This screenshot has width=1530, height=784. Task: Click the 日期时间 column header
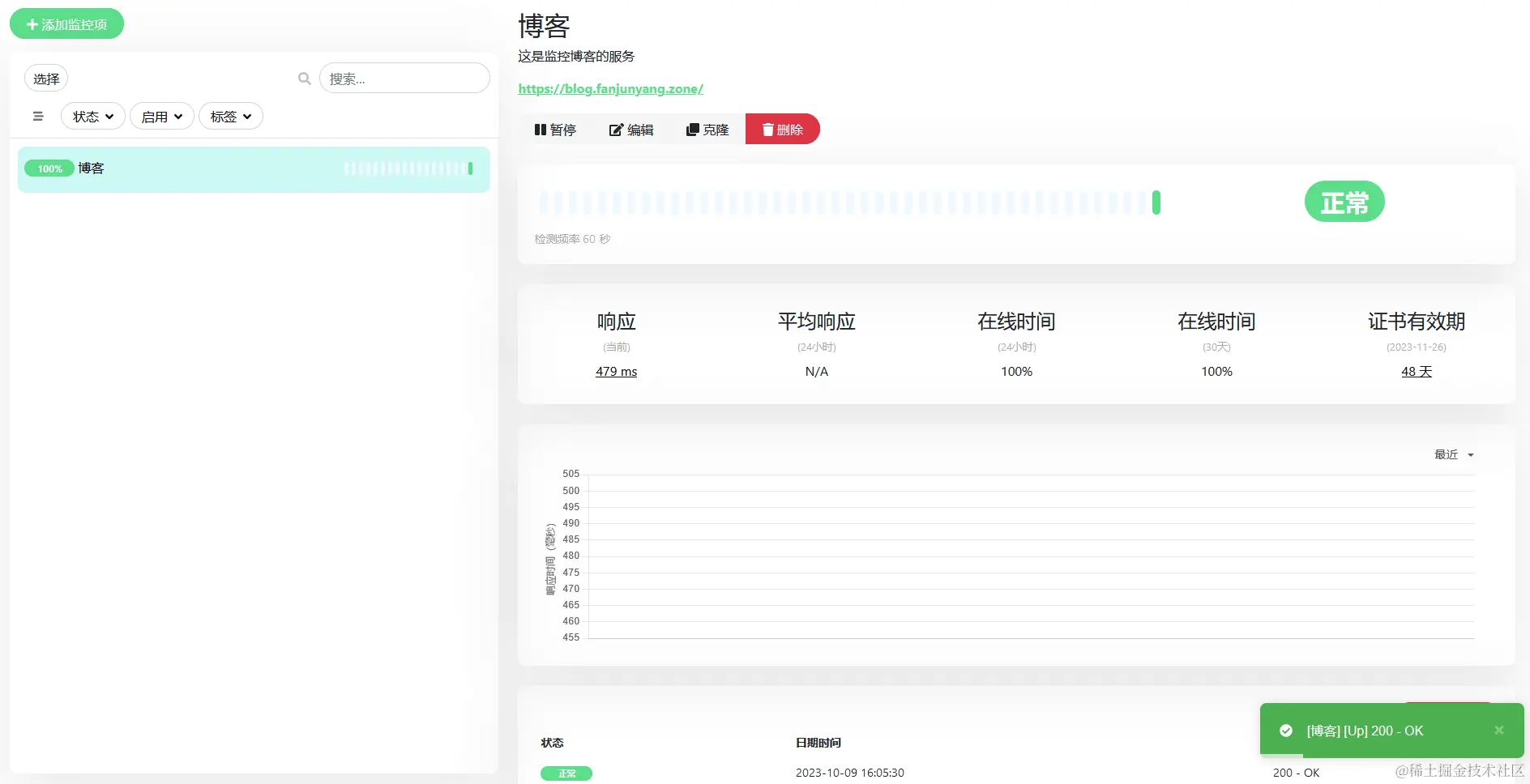(x=818, y=743)
